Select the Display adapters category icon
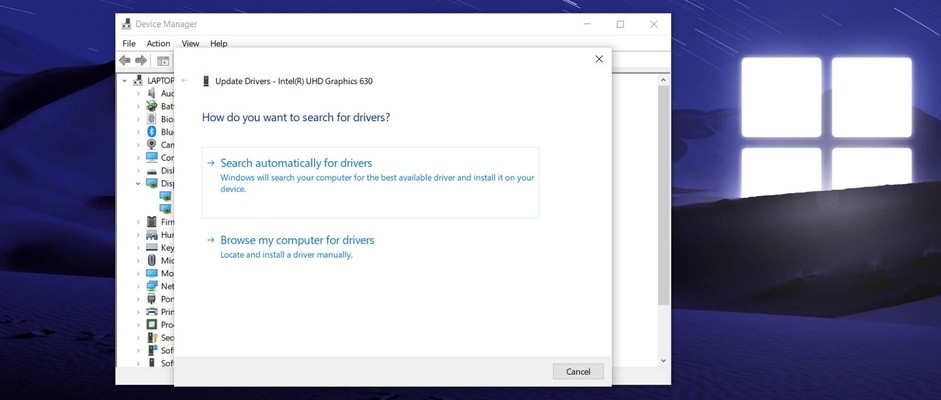Screen dimensions: 941x400 [x=151, y=183]
